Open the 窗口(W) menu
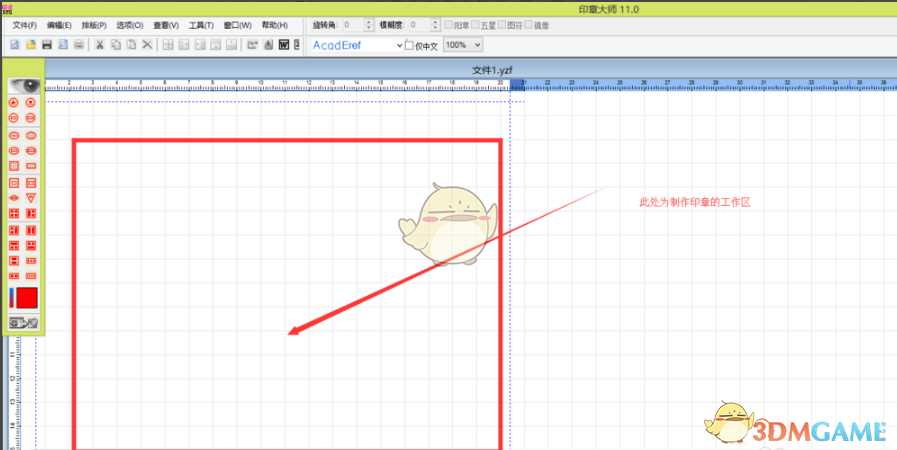897x450 pixels. [x=237, y=25]
